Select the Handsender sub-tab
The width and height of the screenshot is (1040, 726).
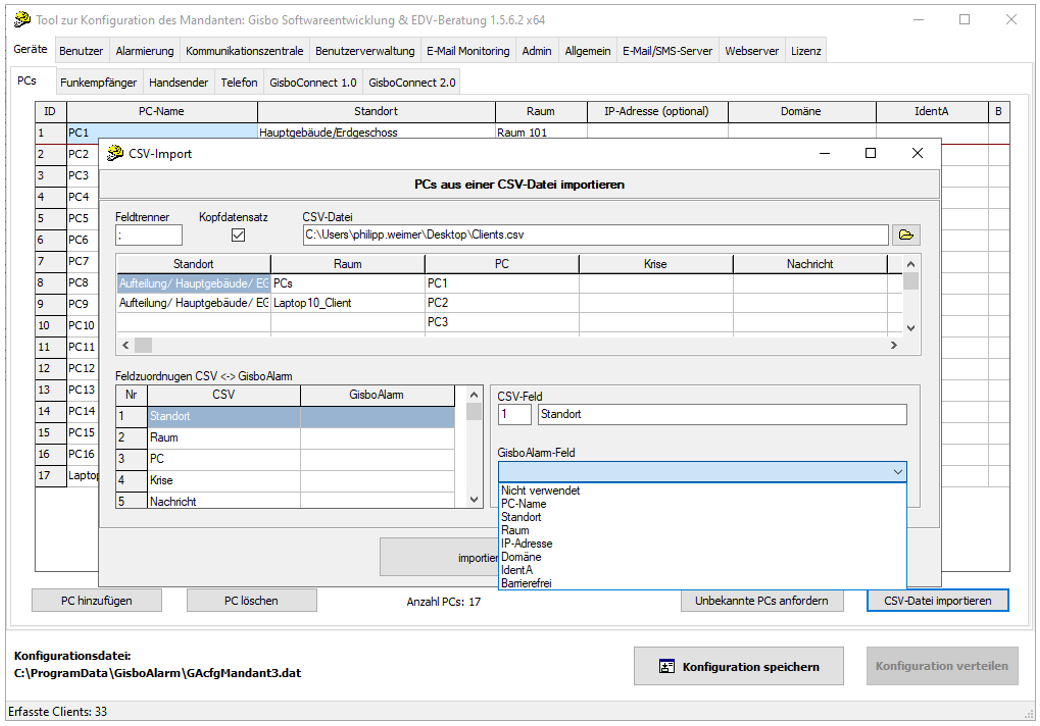[178, 83]
